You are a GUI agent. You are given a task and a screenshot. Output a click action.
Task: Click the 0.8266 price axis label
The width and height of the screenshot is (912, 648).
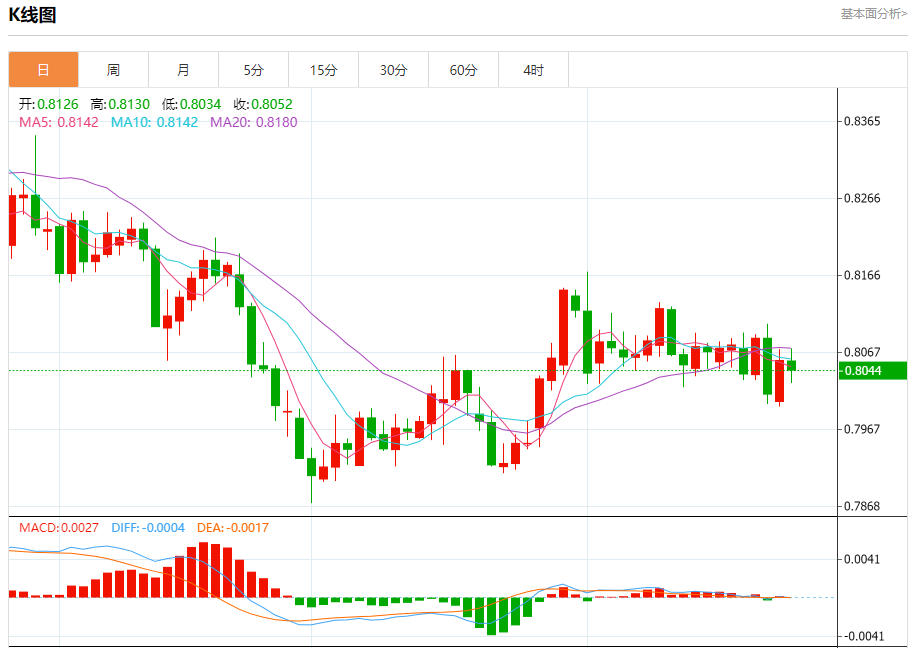(x=862, y=198)
